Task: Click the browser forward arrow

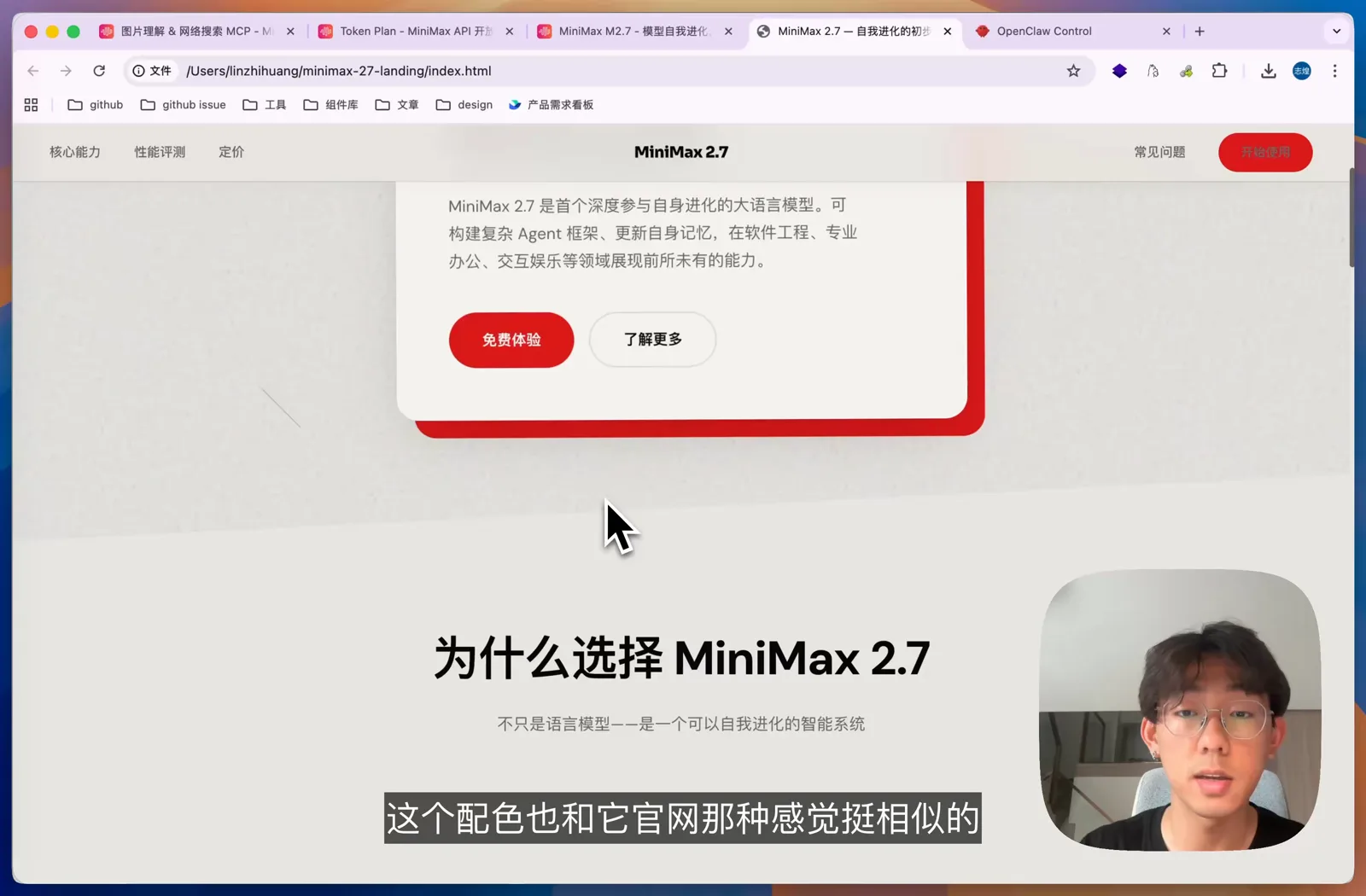Action: (66, 71)
